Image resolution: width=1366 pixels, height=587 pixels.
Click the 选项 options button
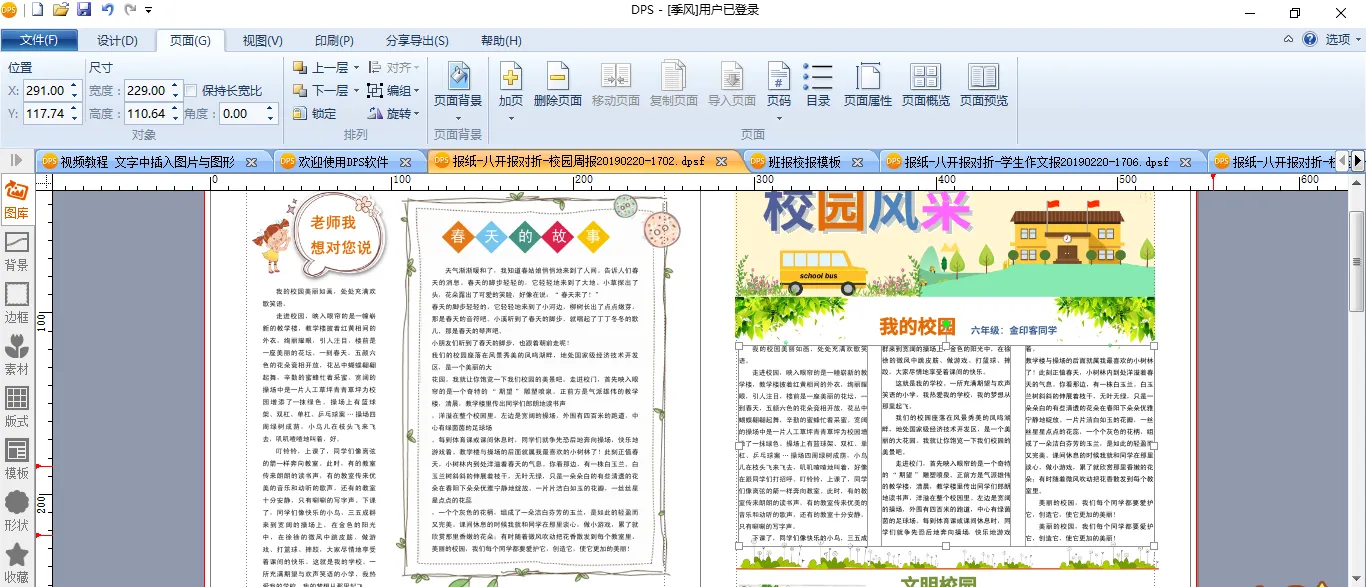pyautogui.click(x=1337, y=39)
